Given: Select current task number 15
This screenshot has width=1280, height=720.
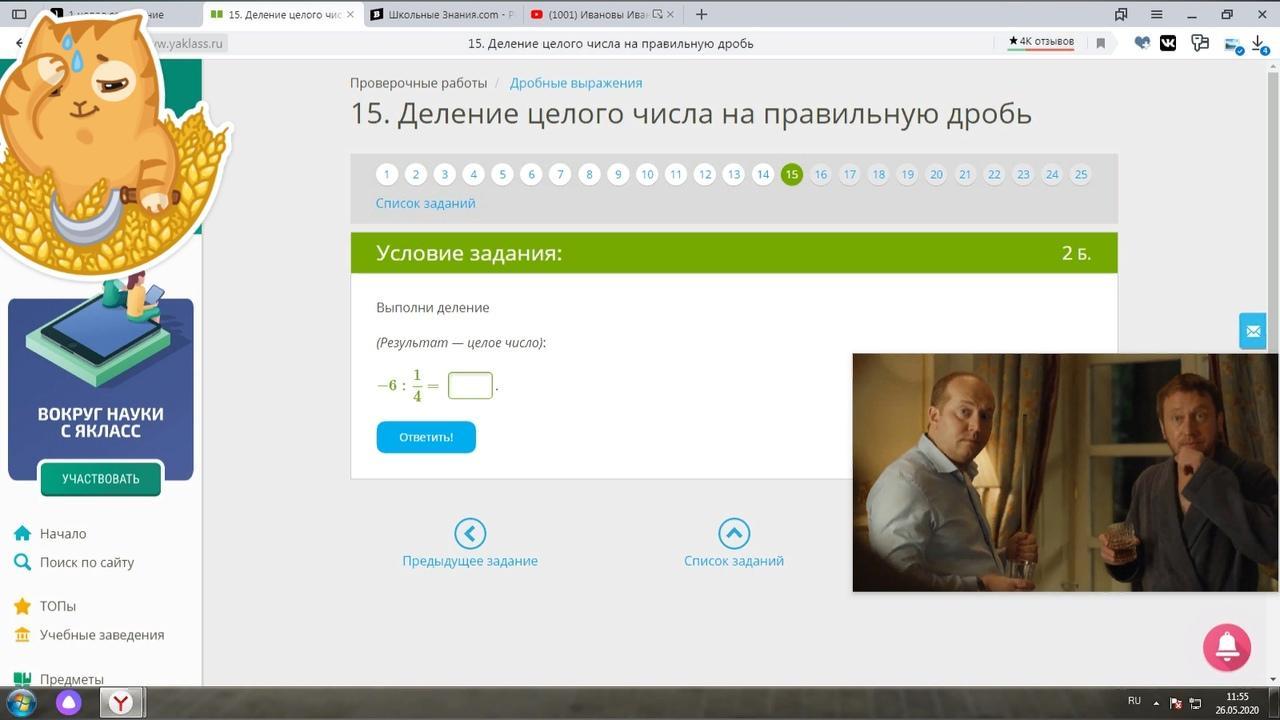Looking at the screenshot, I should pos(792,174).
